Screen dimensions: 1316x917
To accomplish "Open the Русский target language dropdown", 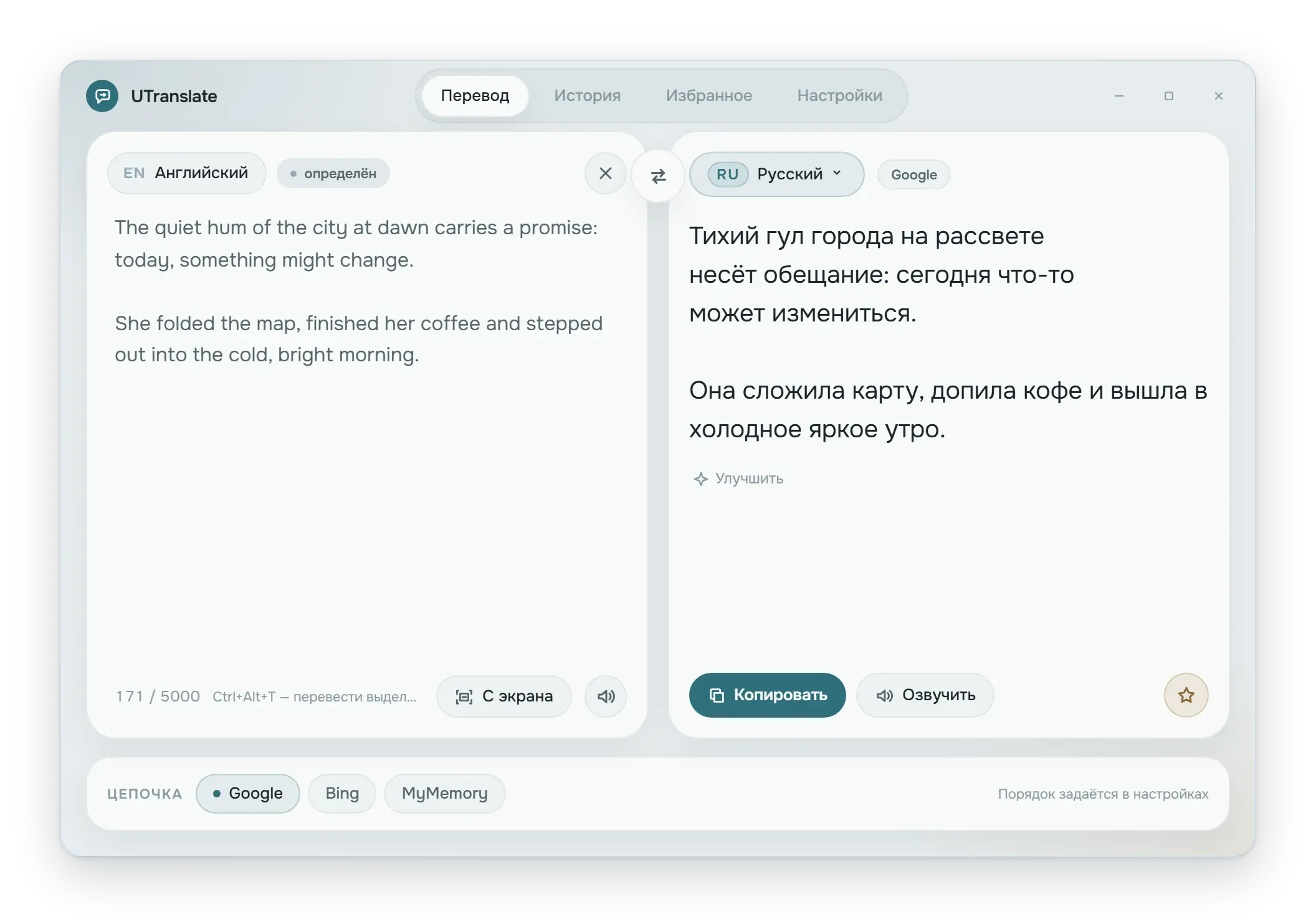I will 776,174.
